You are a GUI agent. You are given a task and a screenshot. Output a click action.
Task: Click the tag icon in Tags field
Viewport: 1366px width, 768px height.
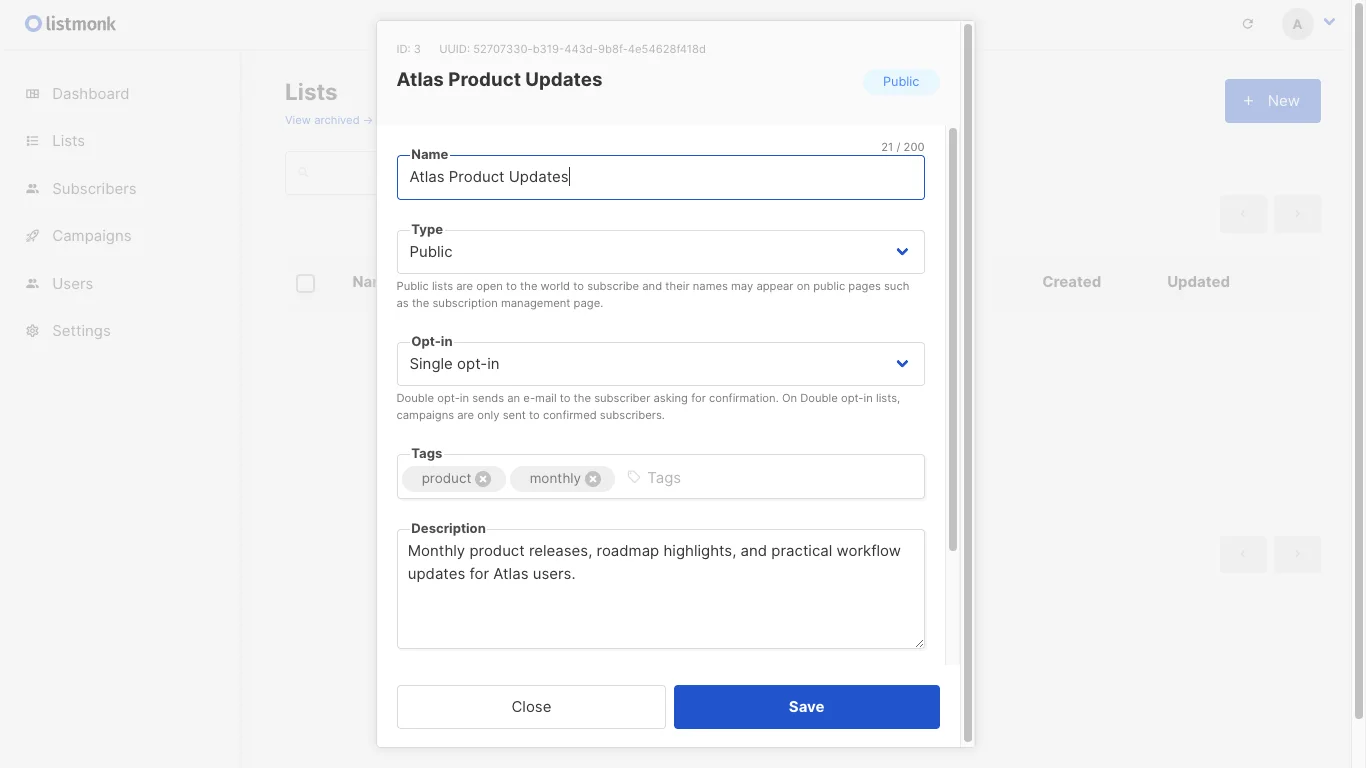pyautogui.click(x=633, y=477)
